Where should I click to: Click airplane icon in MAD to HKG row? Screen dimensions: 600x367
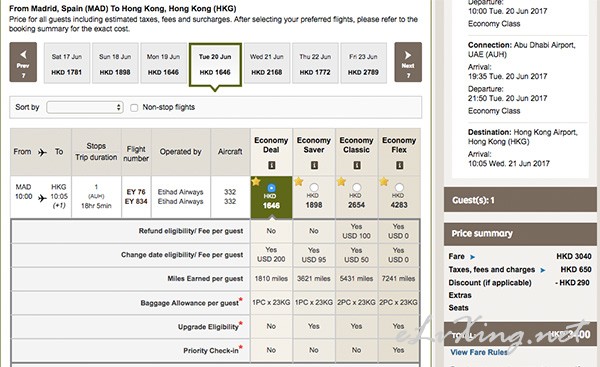[42, 198]
